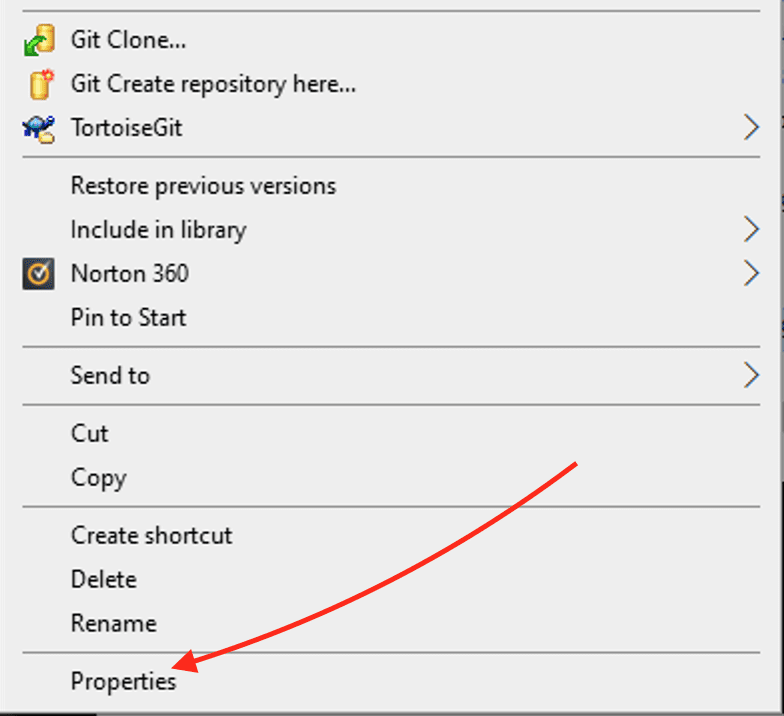
Task: Open the Norton 360 submenu arrow
Action: [751, 274]
